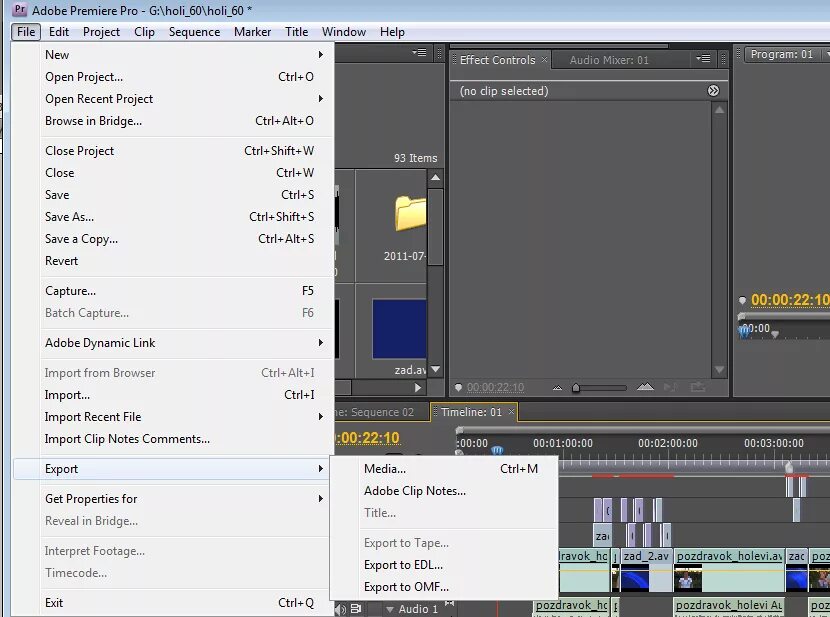Select Export to OMF...

click(444, 587)
